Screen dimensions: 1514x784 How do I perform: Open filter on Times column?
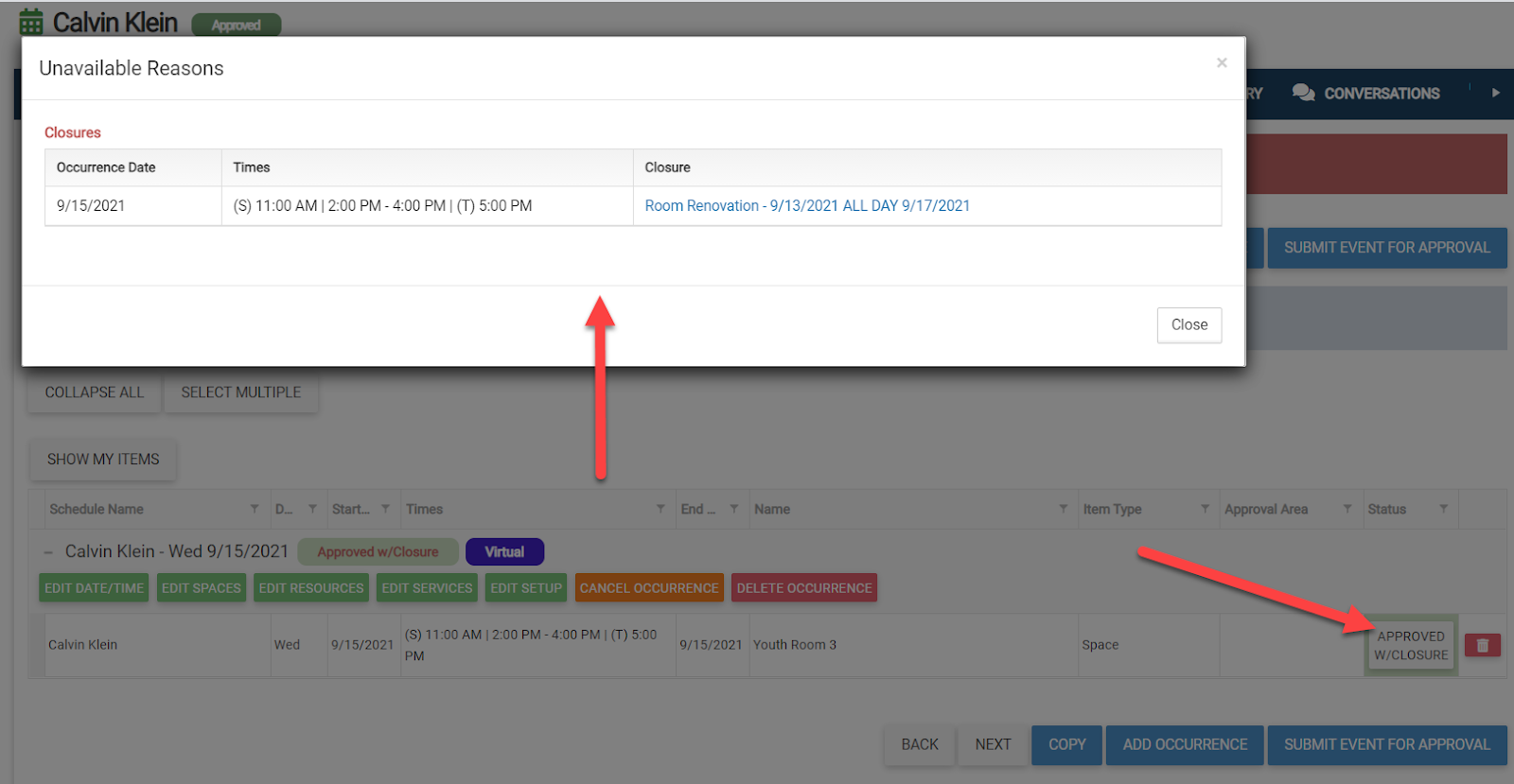coord(660,509)
